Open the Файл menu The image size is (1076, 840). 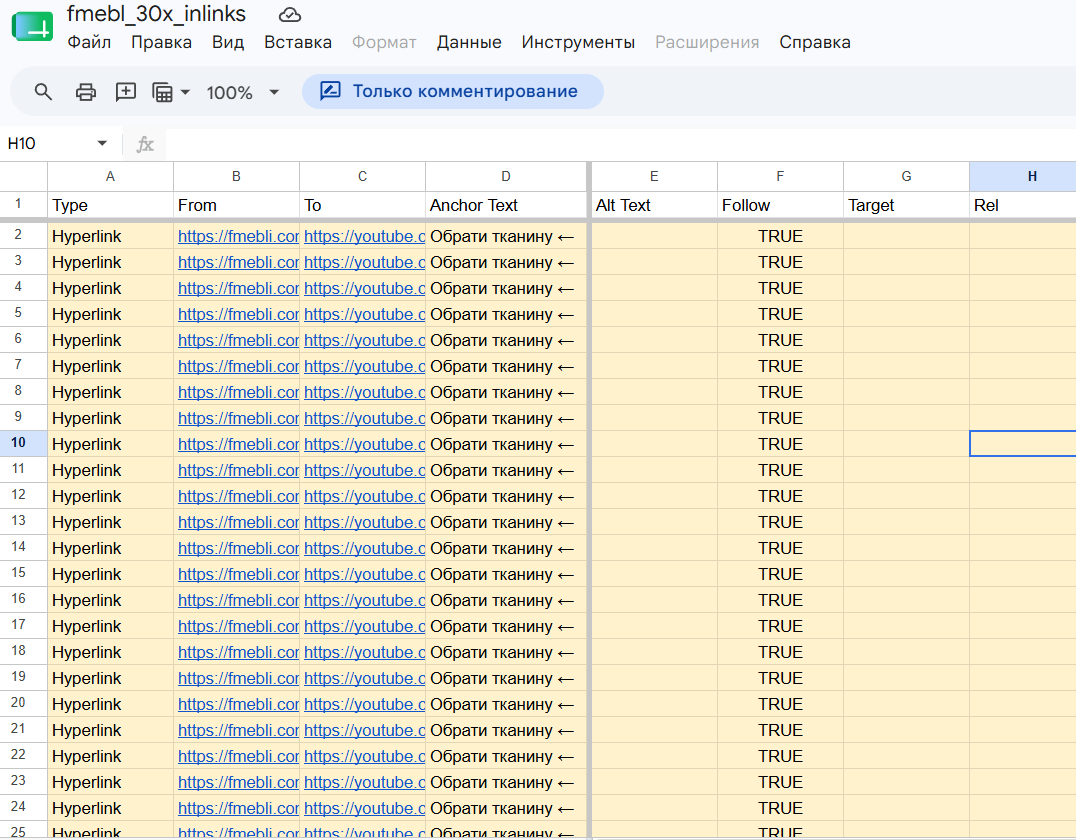(89, 42)
